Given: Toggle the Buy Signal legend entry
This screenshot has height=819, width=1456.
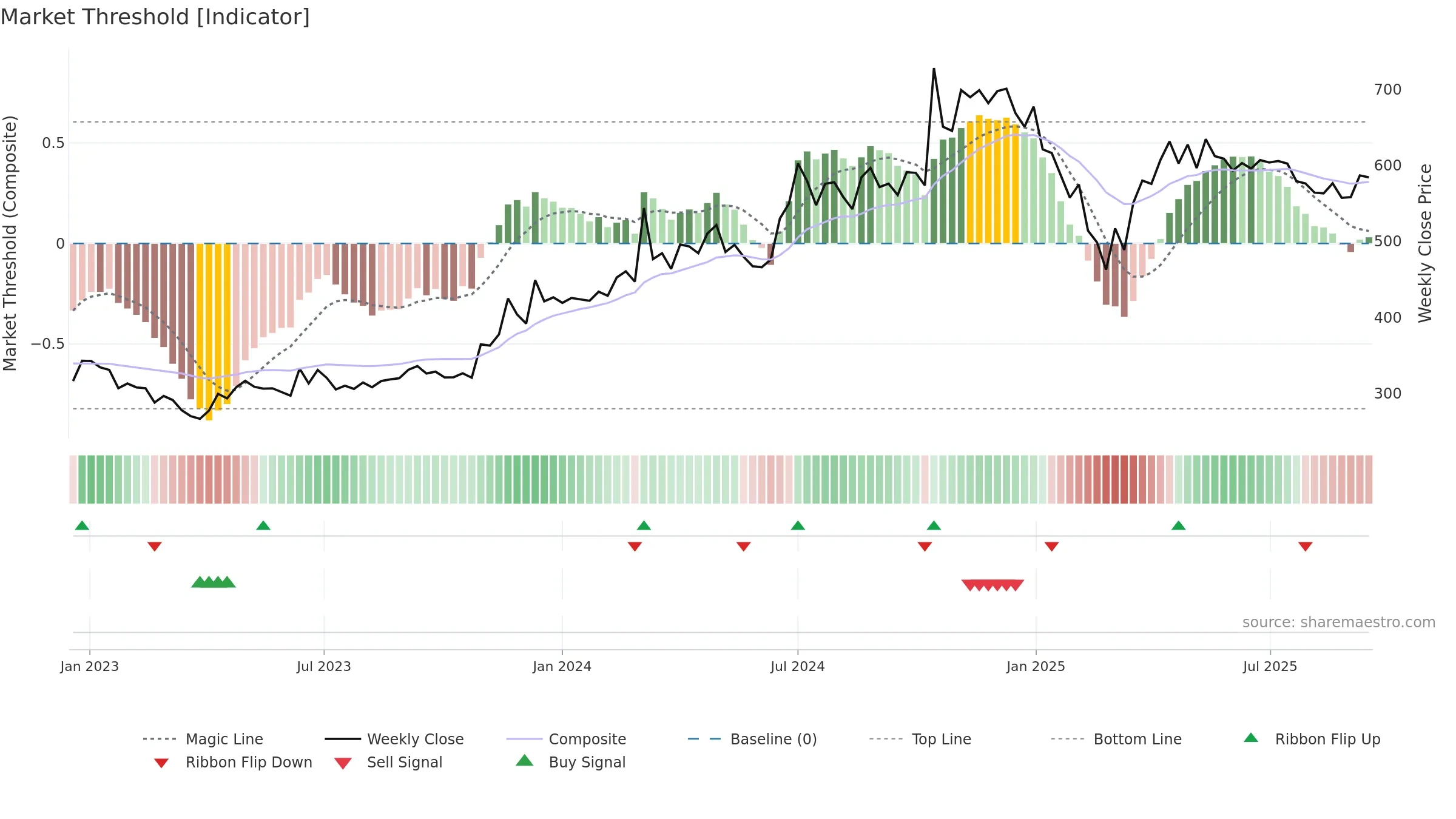Looking at the screenshot, I should (570, 762).
